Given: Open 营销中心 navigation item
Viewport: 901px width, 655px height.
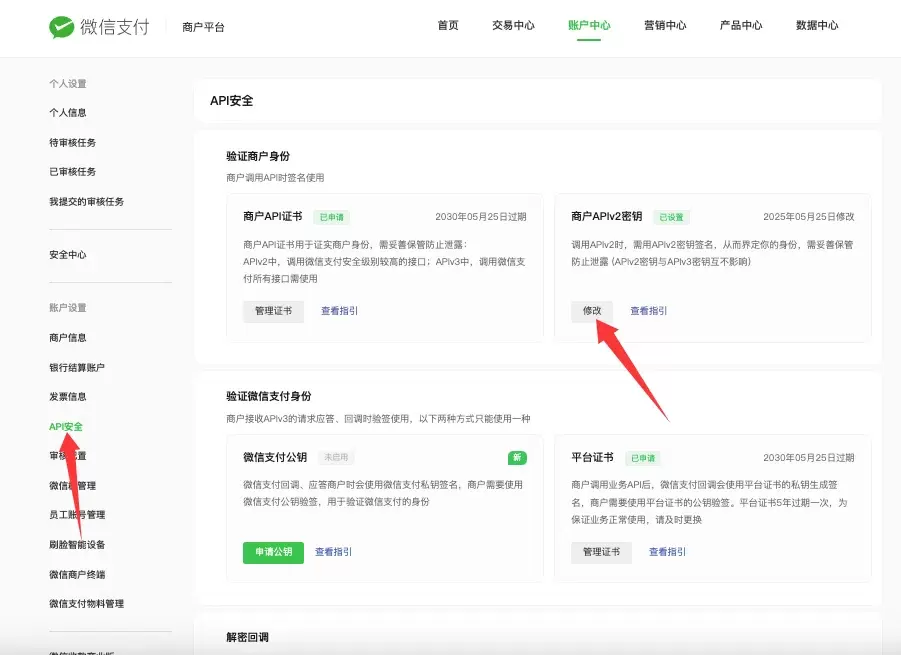Looking at the screenshot, I should pyautogui.click(x=665, y=25).
